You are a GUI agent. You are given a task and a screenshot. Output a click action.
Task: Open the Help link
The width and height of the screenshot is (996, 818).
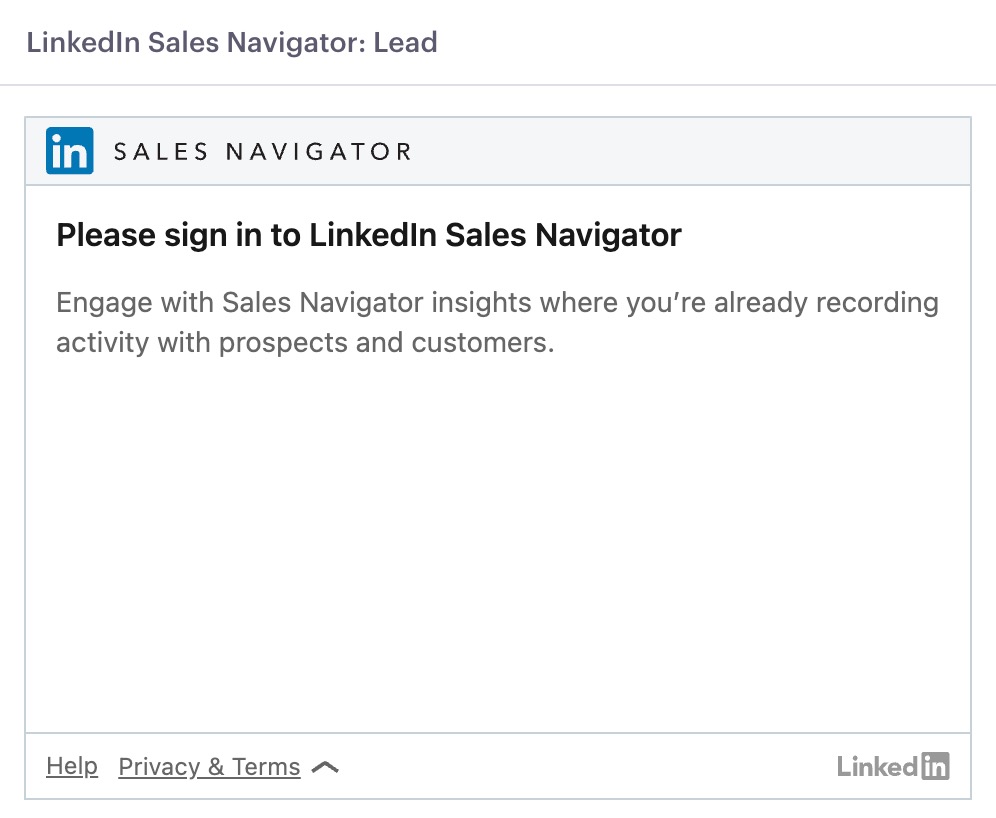(x=72, y=766)
